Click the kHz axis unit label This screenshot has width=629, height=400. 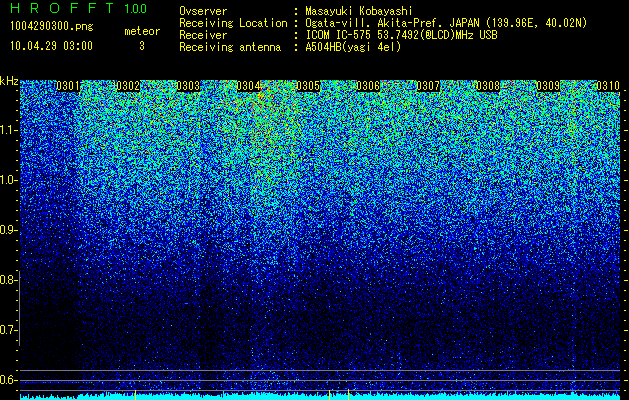(9, 81)
